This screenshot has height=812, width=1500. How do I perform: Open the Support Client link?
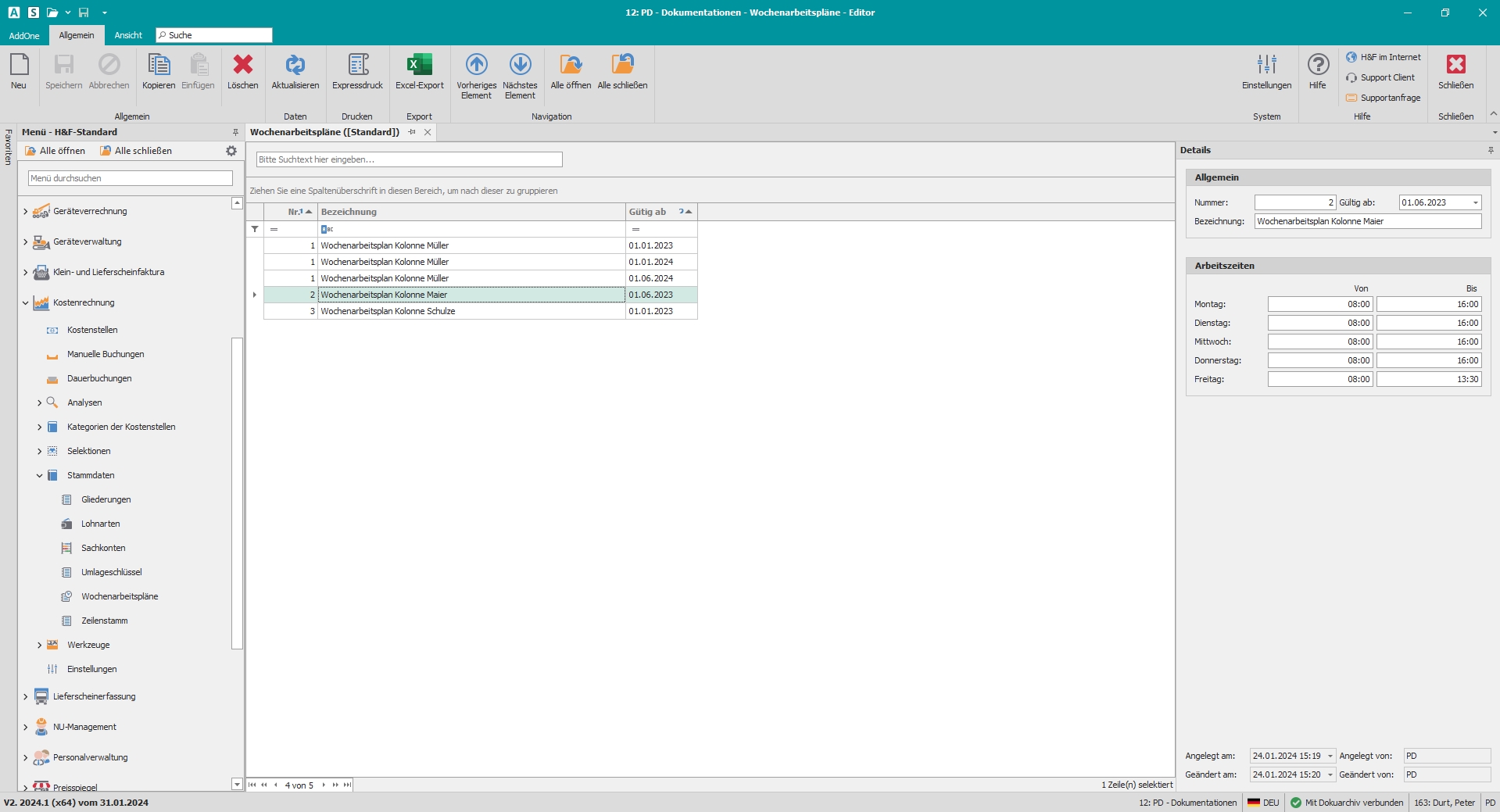[x=1387, y=77]
